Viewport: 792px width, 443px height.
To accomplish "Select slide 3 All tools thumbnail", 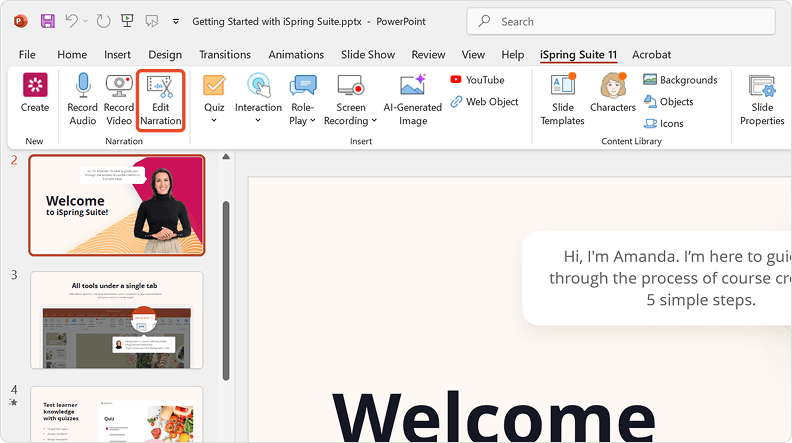I will (x=117, y=320).
